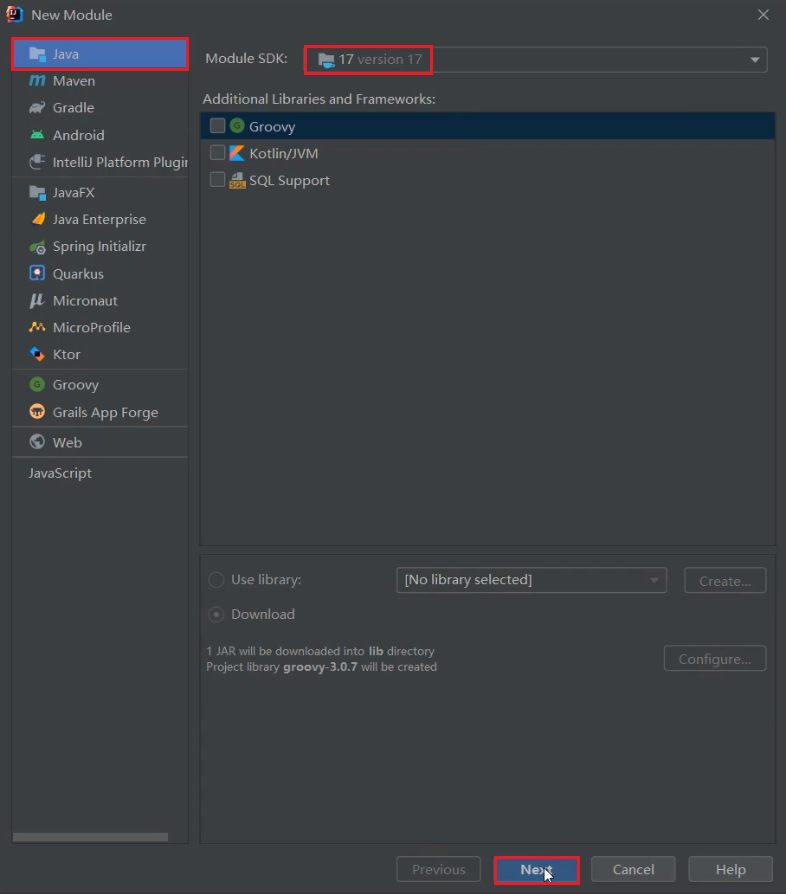Viewport: 786px width, 894px height.
Task: Click the '17 version 17' SDK value
Action: (380, 59)
